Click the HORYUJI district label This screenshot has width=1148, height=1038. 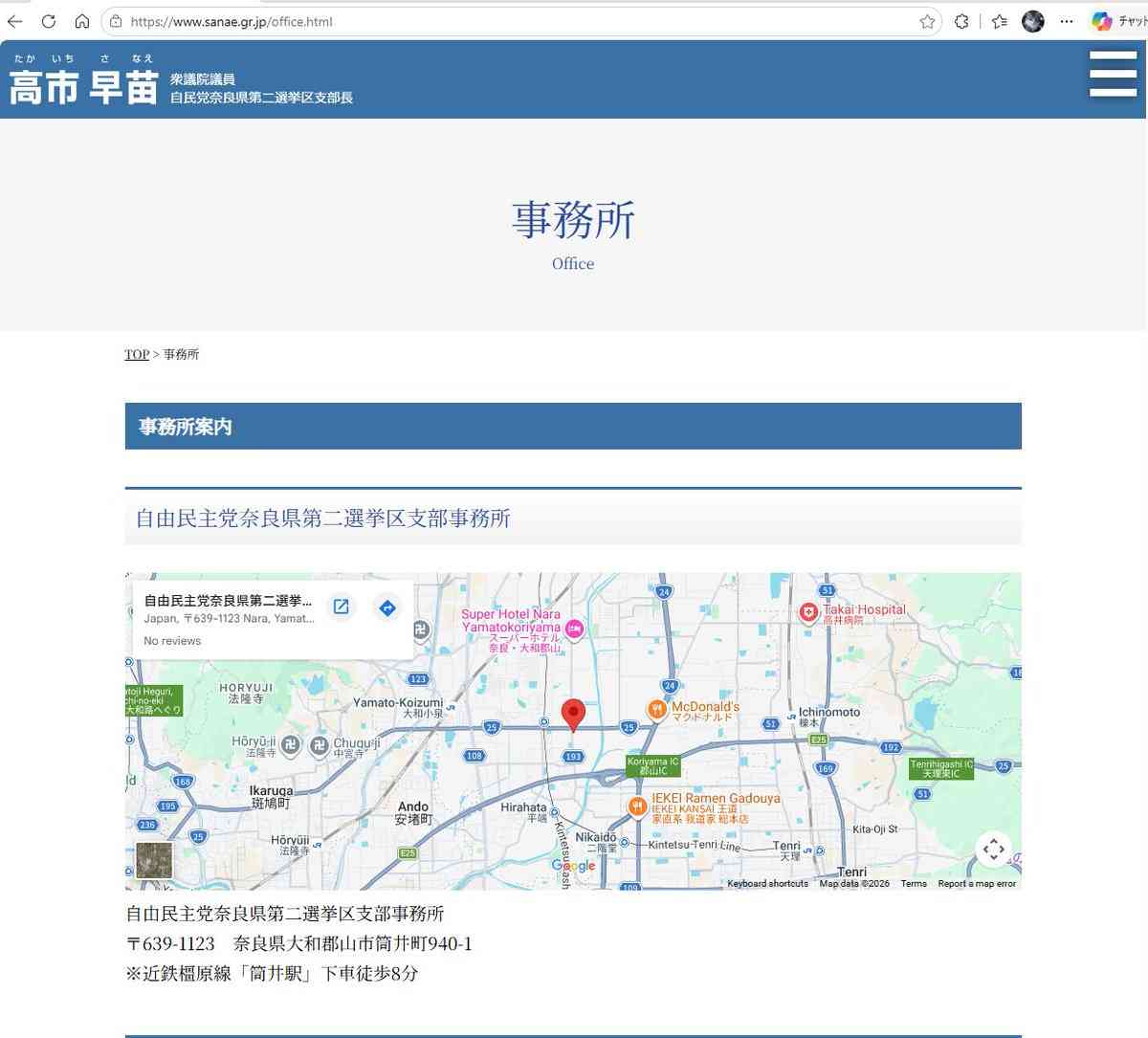click(246, 693)
